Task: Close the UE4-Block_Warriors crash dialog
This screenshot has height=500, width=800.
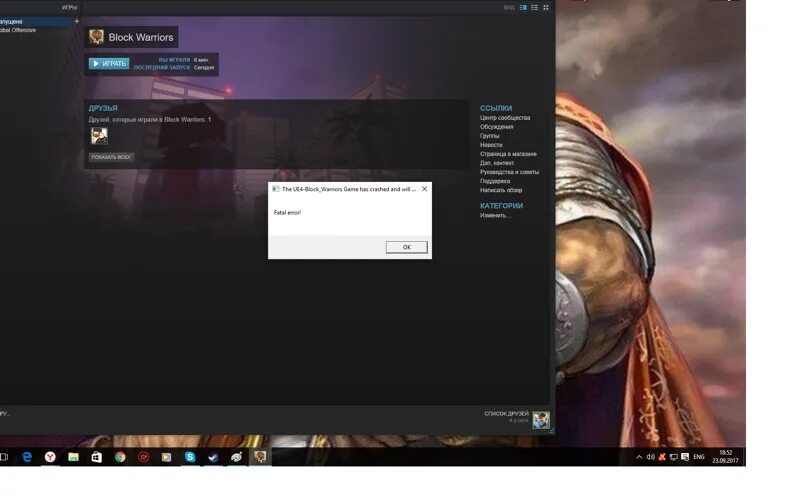Action: click(x=424, y=189)
